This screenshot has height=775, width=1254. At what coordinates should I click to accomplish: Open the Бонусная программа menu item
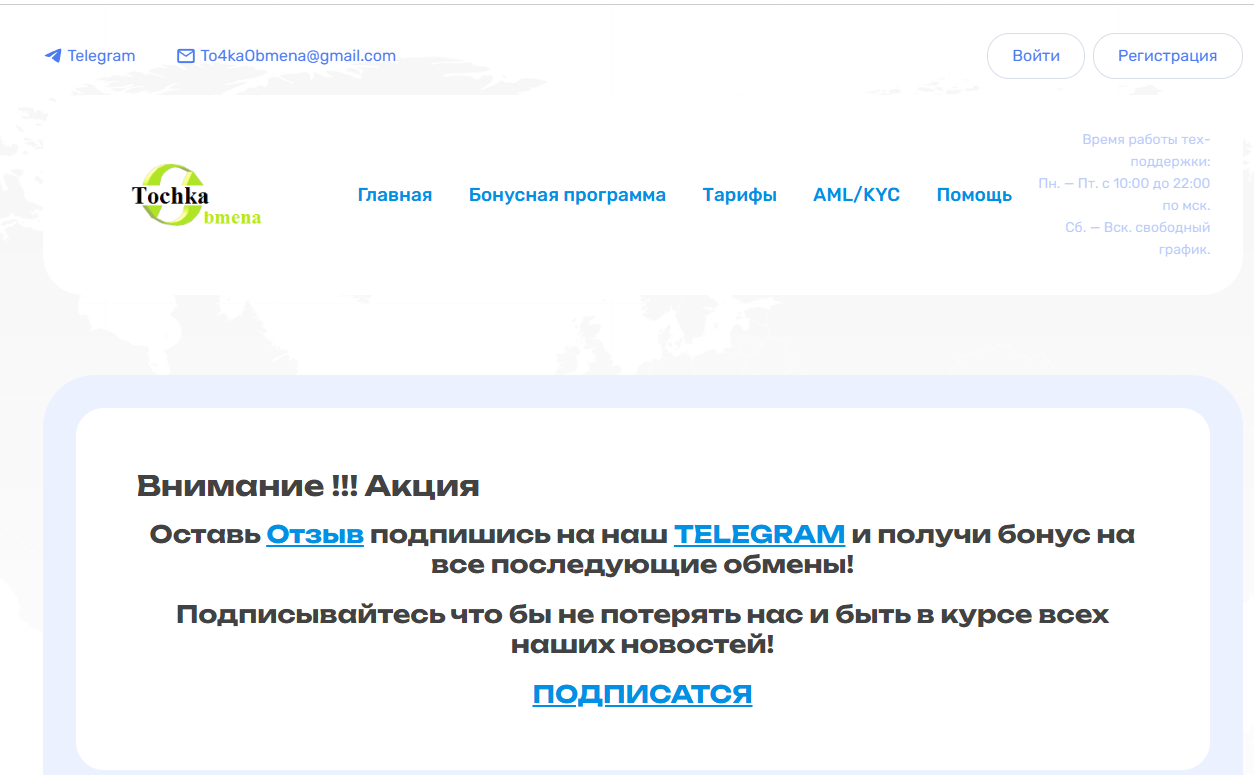(567, 195)
